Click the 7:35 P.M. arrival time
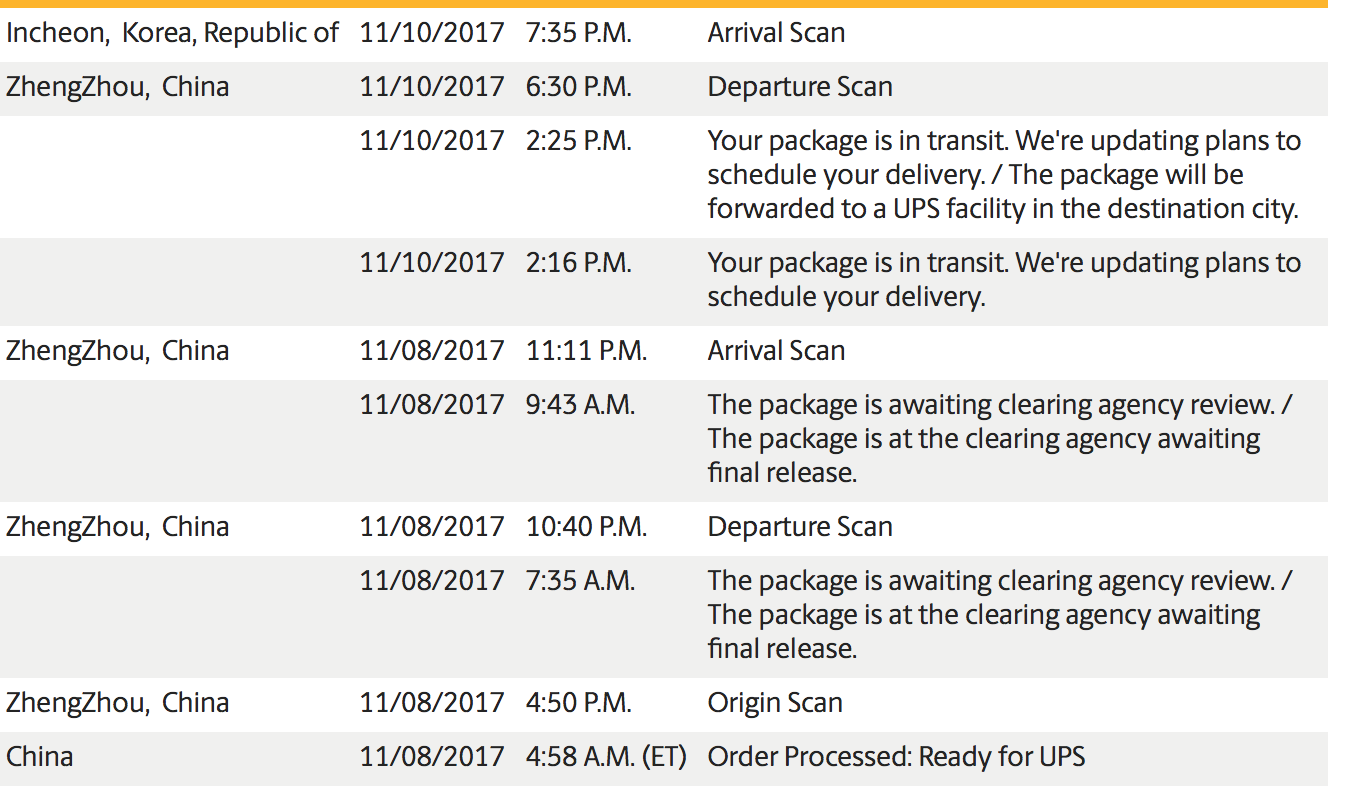The width and height of the screenshot is (1346, 806). 579,33
